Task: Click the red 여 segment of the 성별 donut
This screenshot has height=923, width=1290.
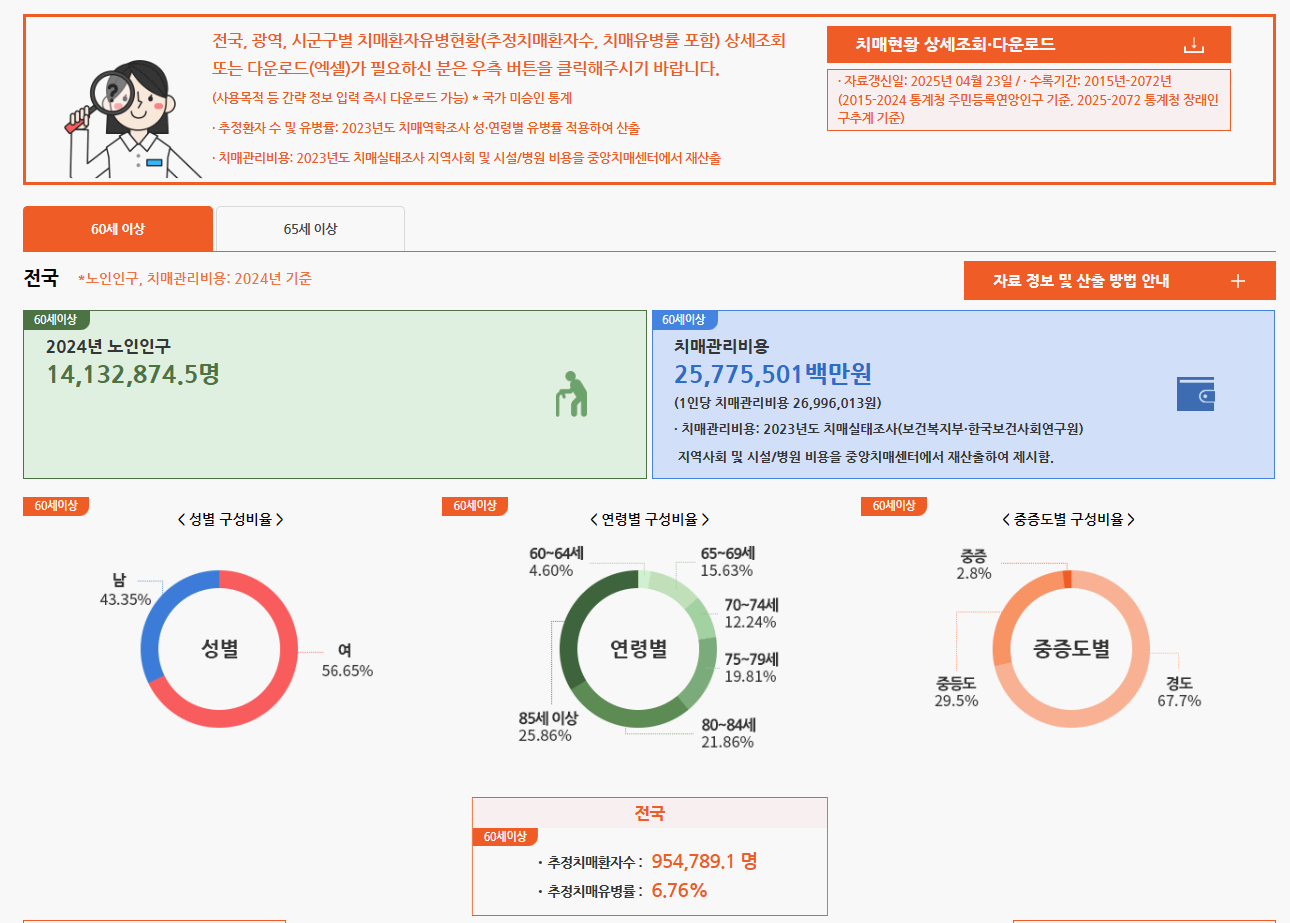Action: coord(289,650)
